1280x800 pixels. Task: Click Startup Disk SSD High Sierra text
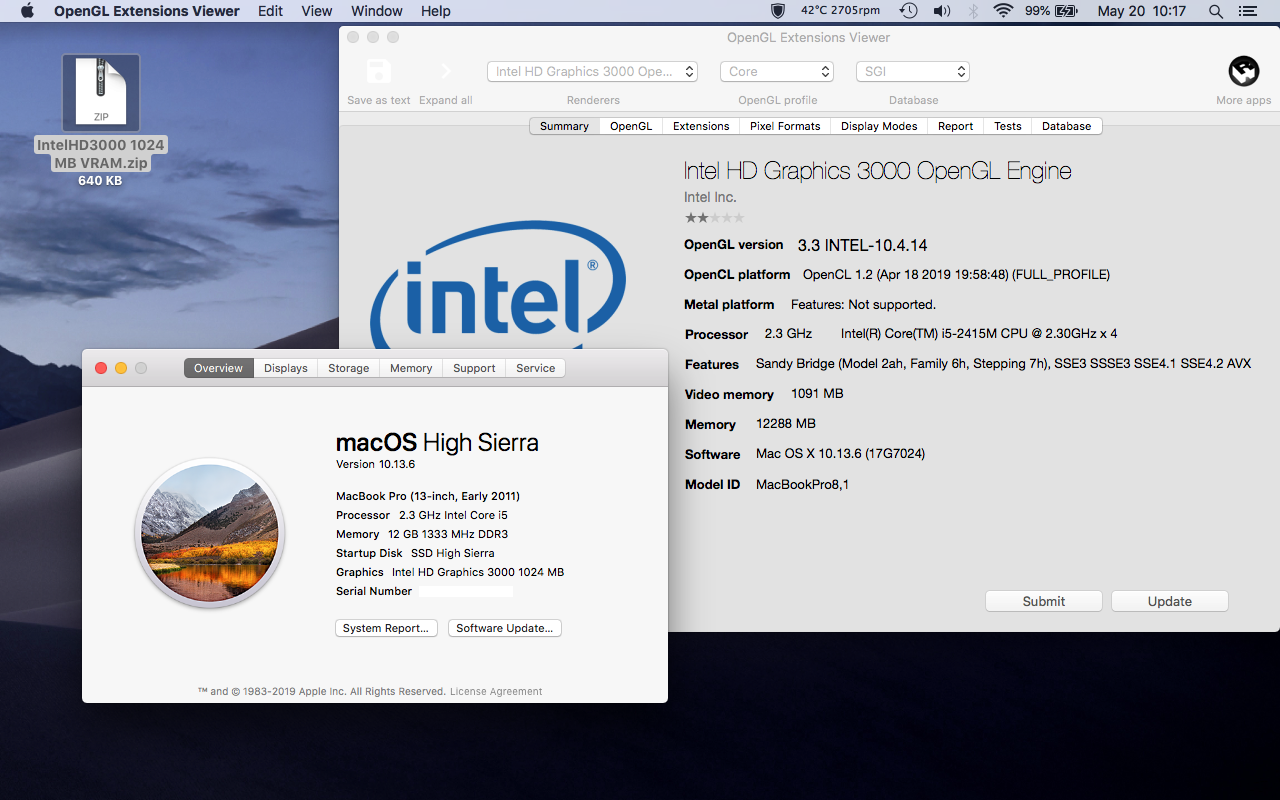[x=415, y=553]
